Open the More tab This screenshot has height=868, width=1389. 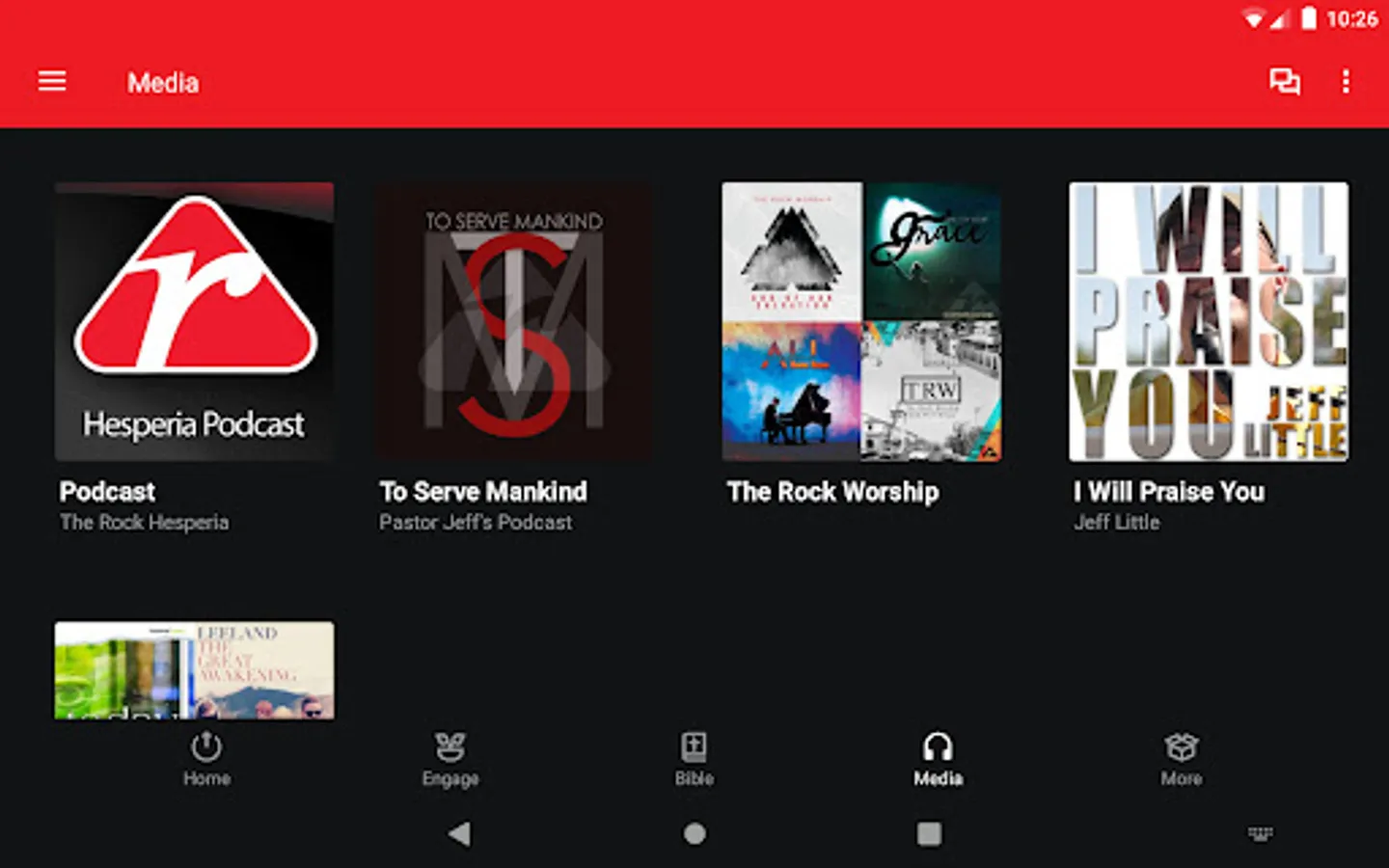pyautogui.click(x=1182, y=760)
